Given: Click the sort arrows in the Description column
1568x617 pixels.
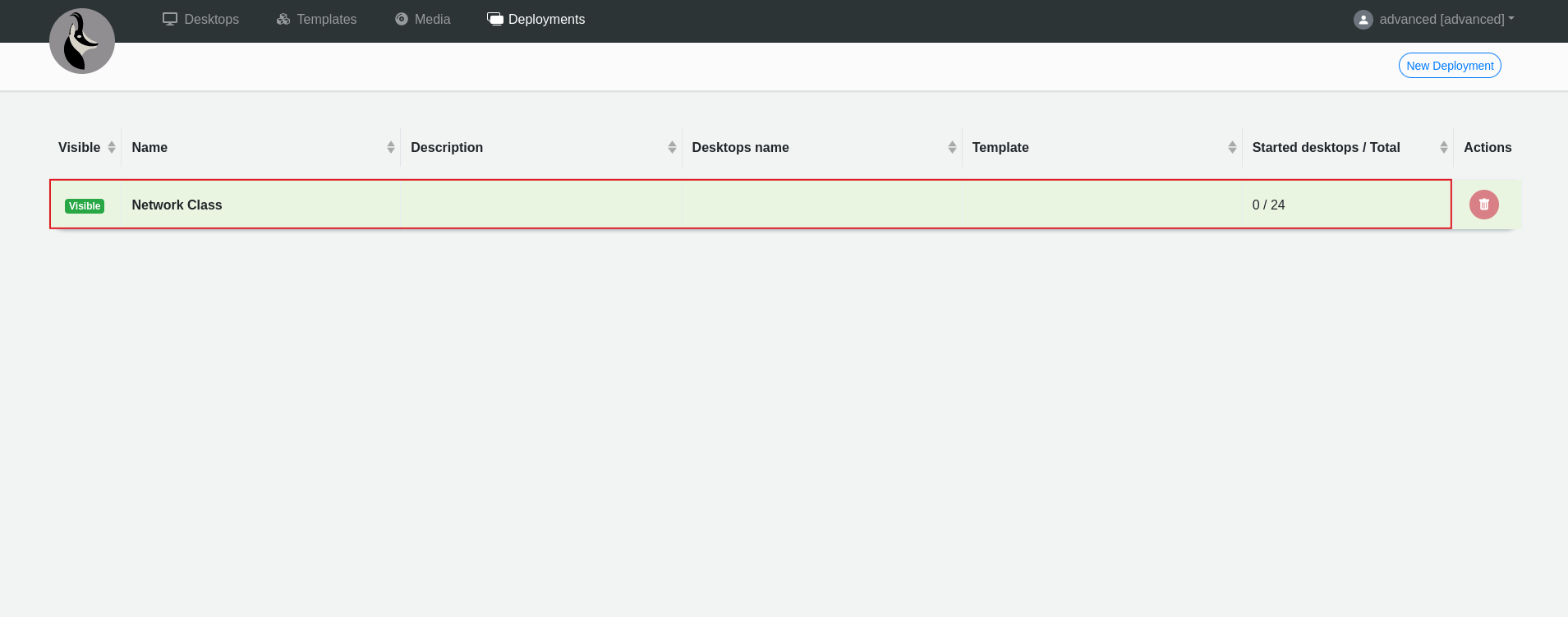Looking at the screenshot, I should 671,147.
